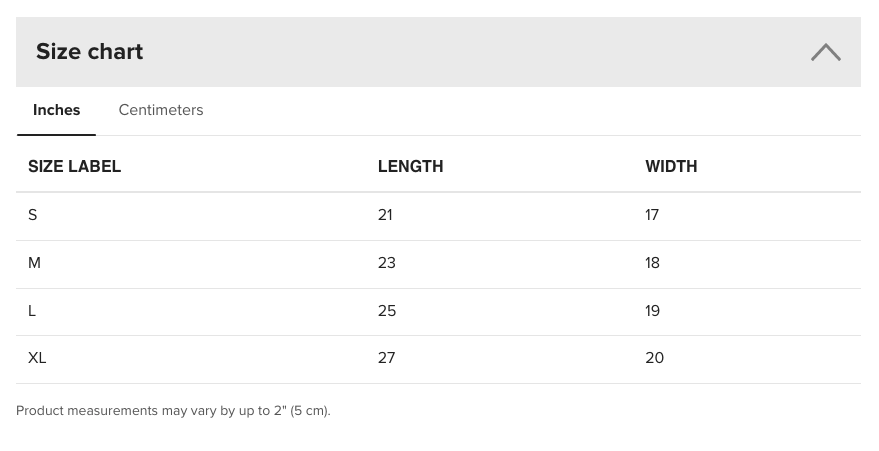
Task: Collapse the Size chart with the chevron
Action: 825,52
